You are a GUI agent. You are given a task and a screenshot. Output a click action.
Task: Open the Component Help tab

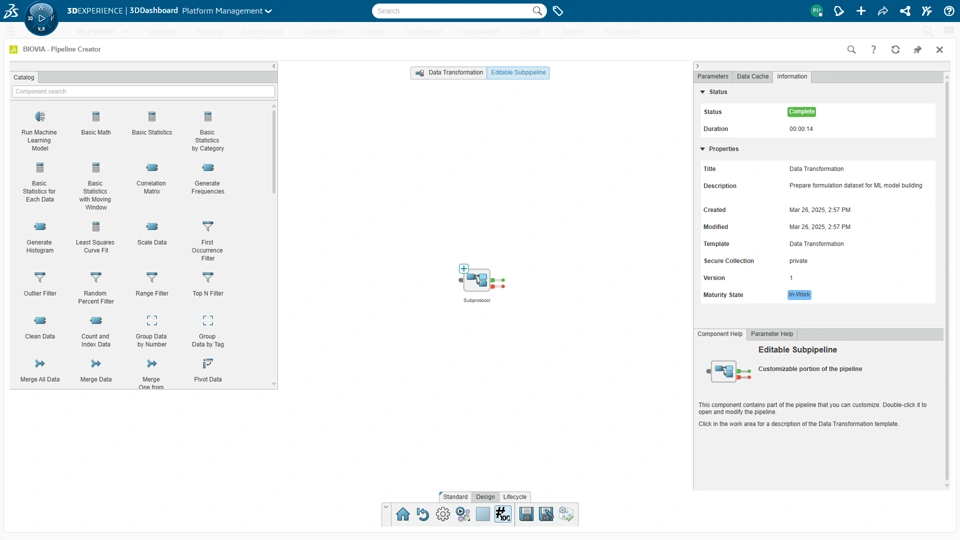[720, 334]
